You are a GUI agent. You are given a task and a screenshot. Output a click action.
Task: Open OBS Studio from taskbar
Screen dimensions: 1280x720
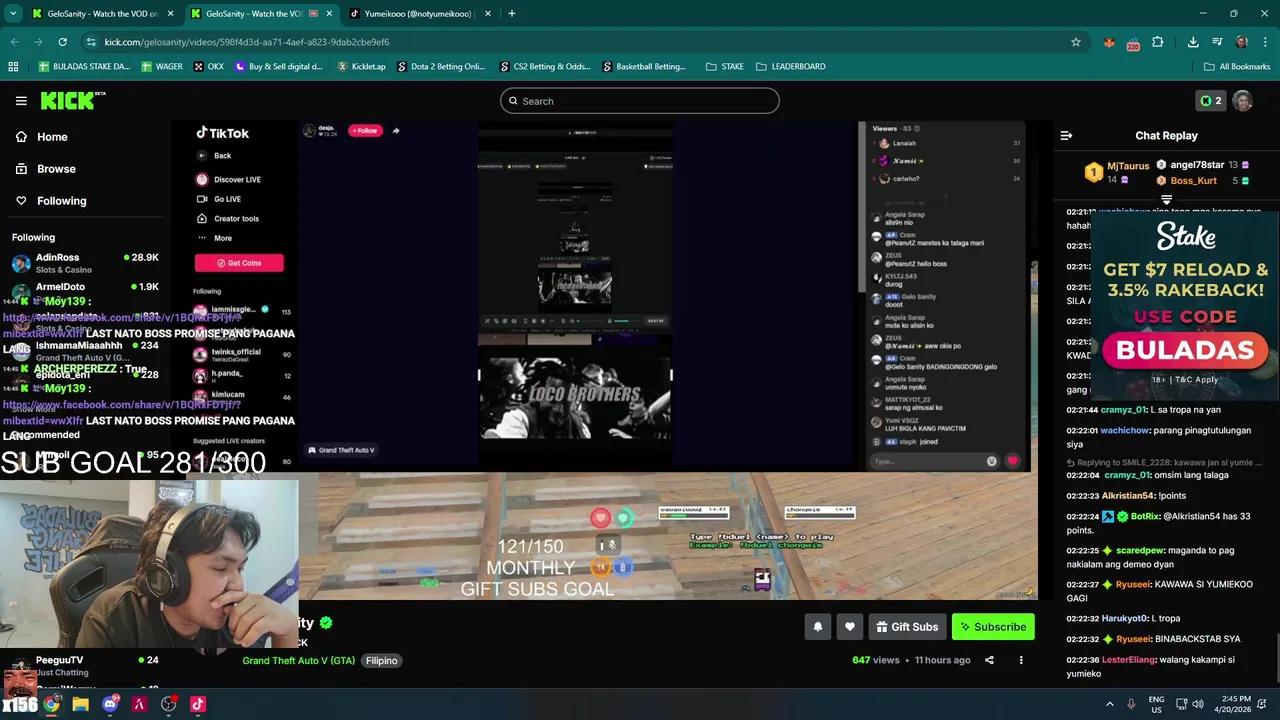(169, 704)
